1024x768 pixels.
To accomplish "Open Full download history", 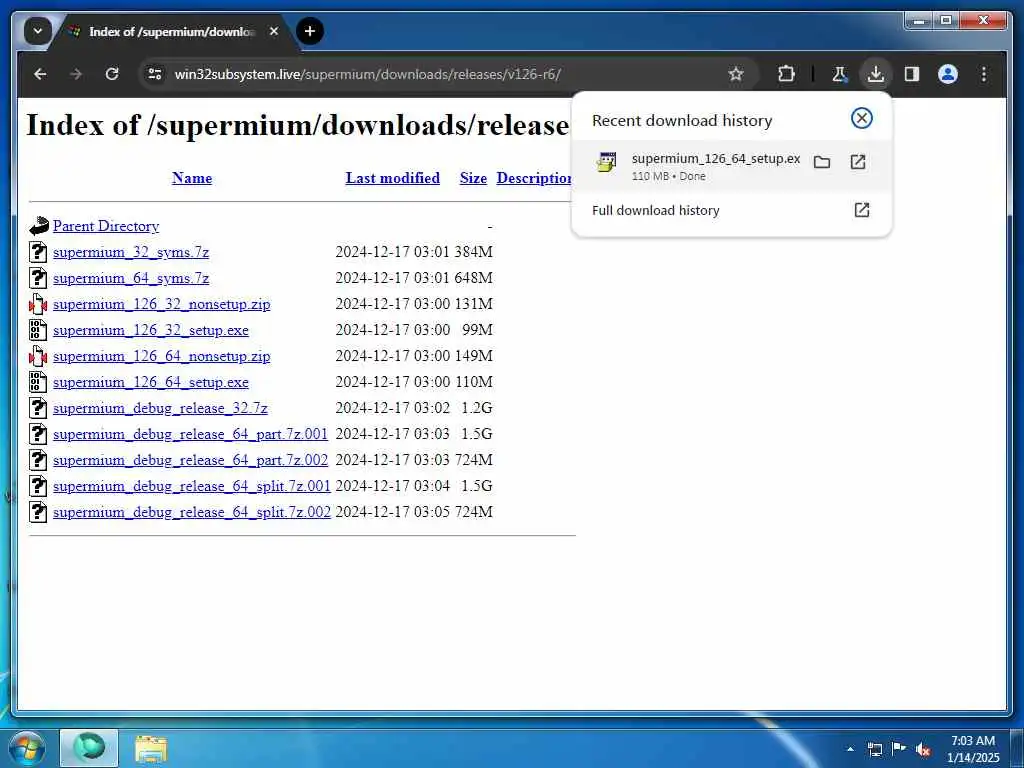I will point(656,210).
